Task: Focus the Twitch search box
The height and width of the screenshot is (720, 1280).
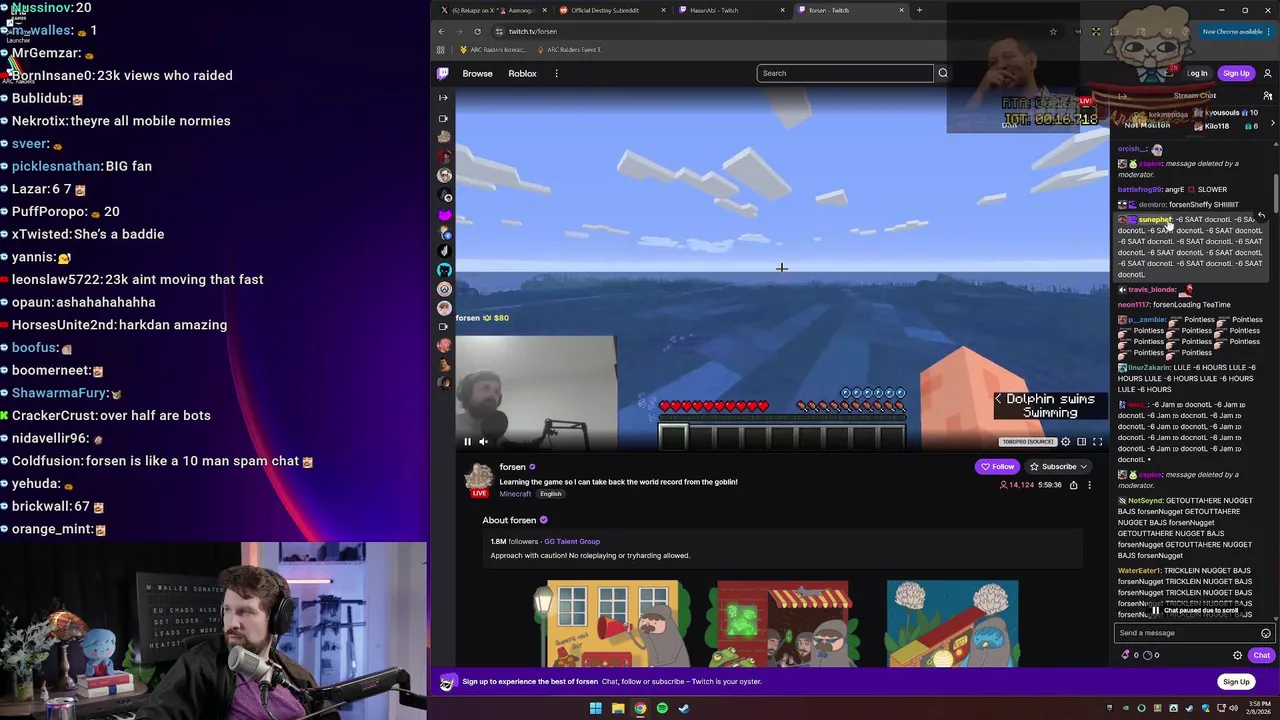Action: pyautogui.click(x=845, y=73)
